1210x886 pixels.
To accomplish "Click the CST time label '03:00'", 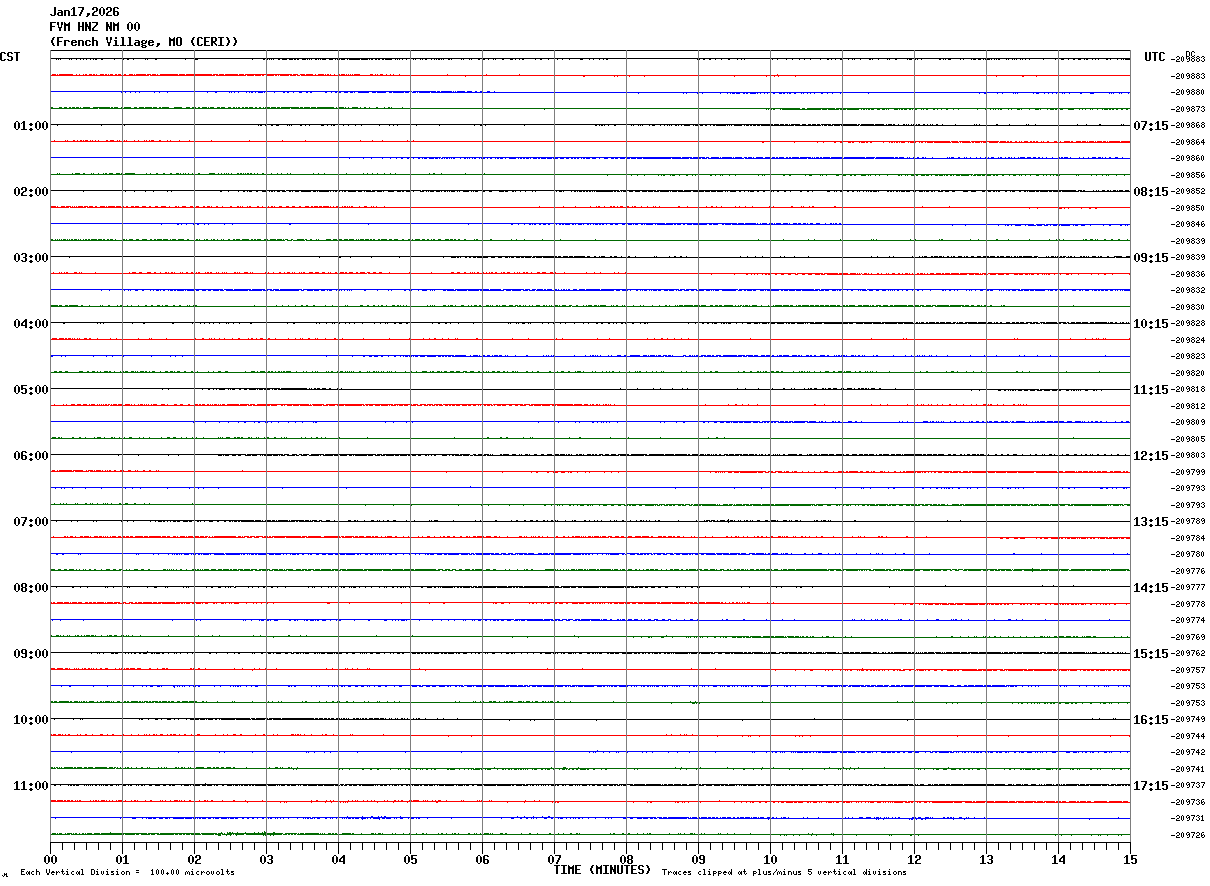I will click(x=30, y=257).
